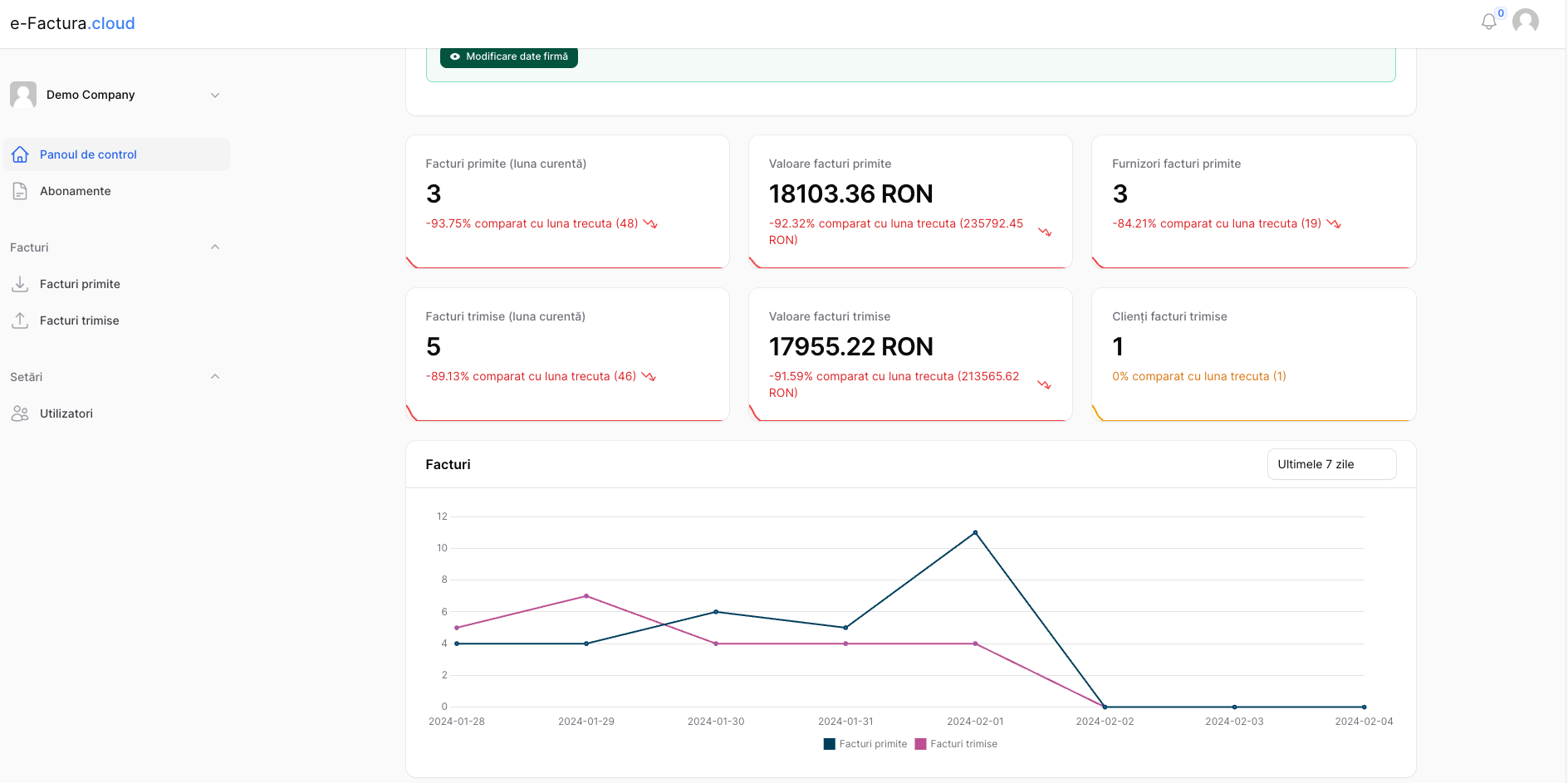The width and height of the screenshot is (1568, 783).
Task: Collapse the Facturi sidebar section
Action: click(215, 247)
